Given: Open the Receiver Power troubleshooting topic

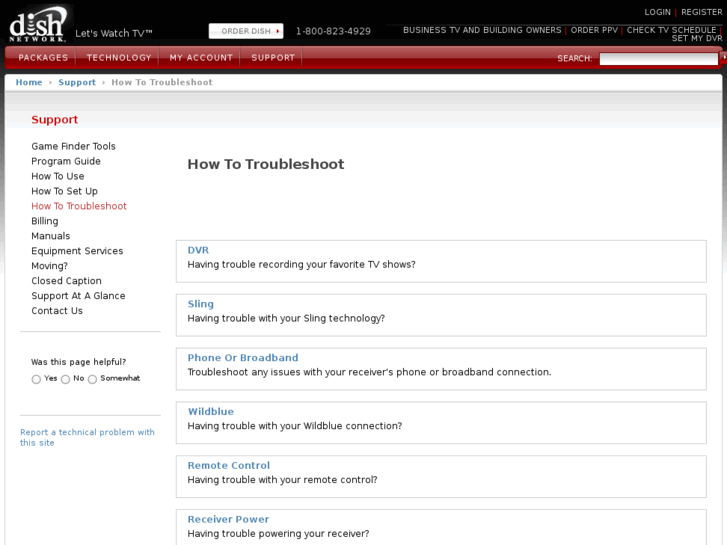Looking at the screenshot, I should pos(228,519).
